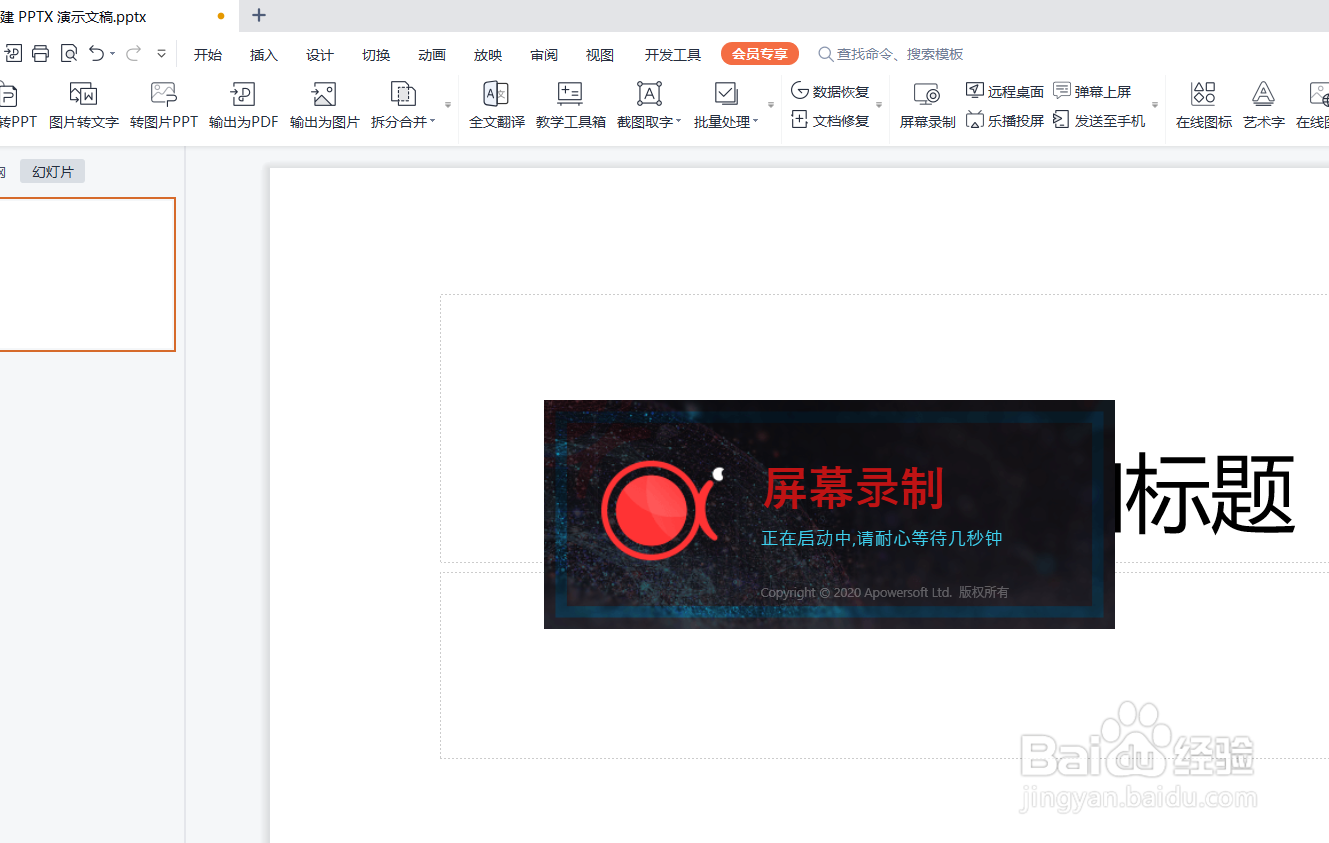This screenshot has width=1329, height=843.
Task: Select the 会员专享 tab
Action: coord(760,54)
